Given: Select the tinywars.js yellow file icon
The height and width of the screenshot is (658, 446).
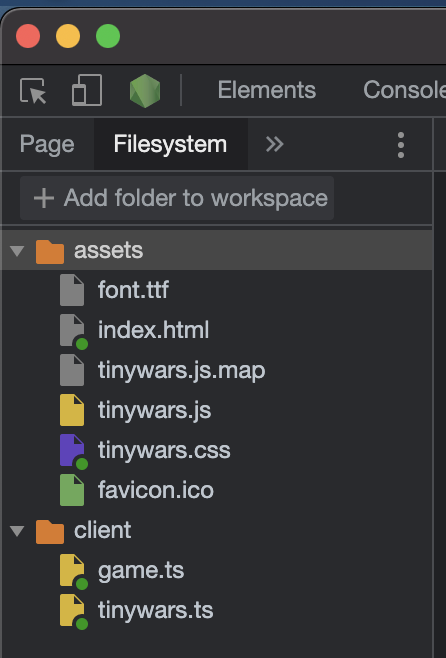Looking at the screenshot, I should [72, 410].
